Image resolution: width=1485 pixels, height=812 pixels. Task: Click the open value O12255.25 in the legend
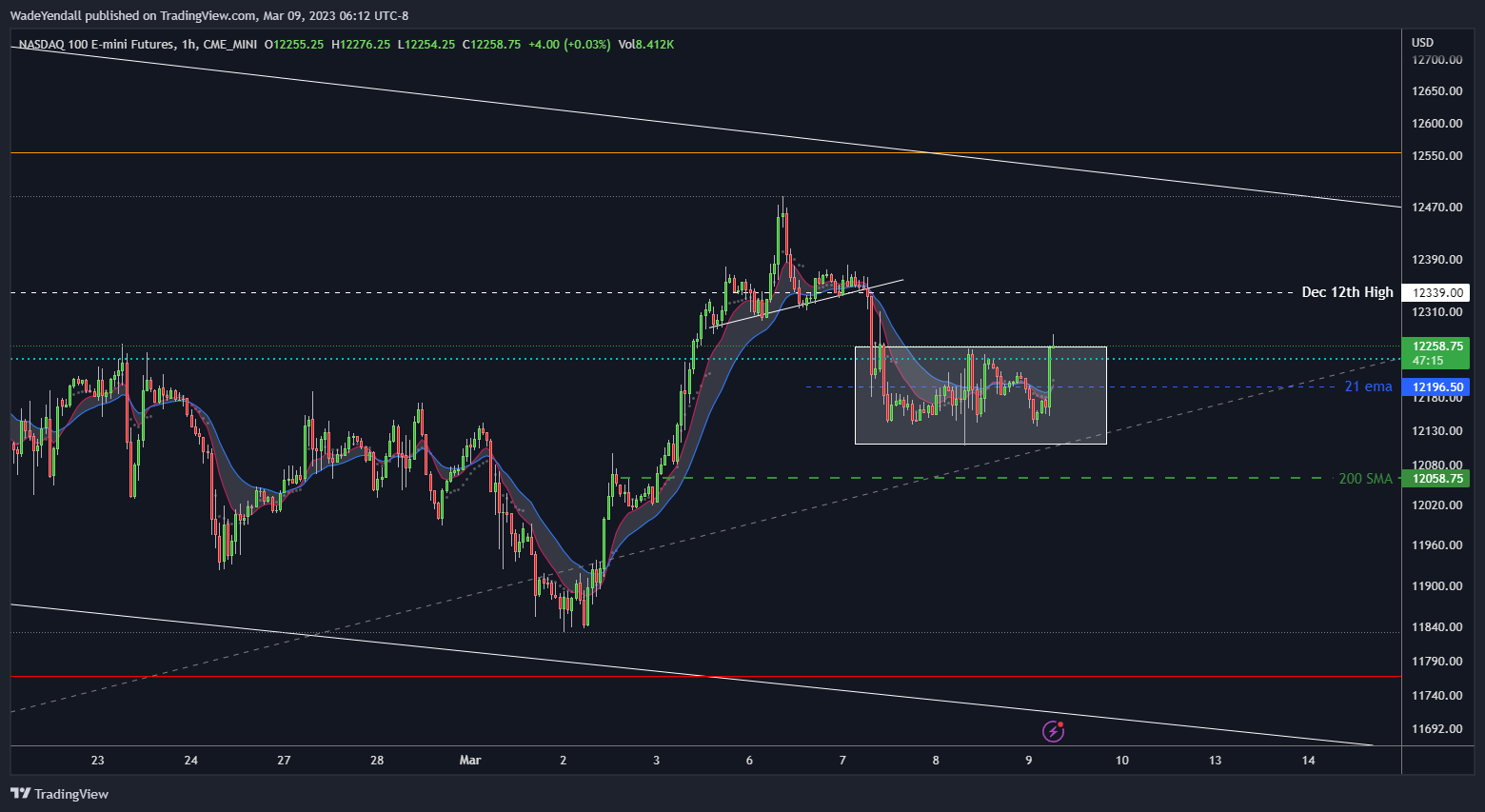click(294, 44)
